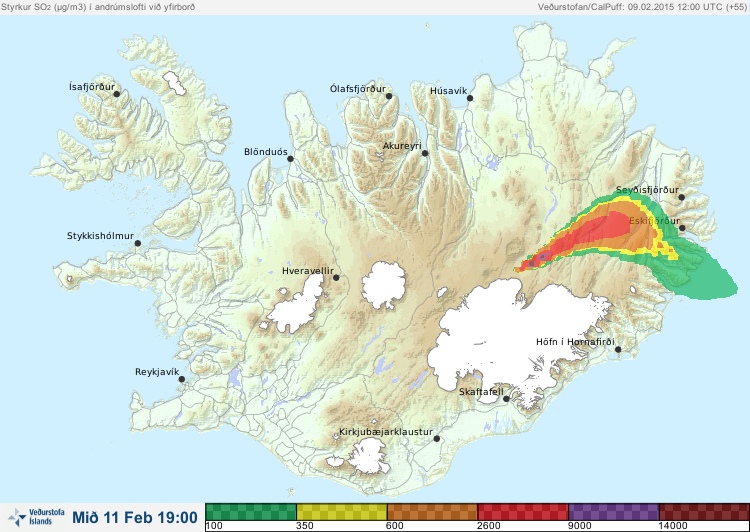This screenshot has height=532, width=750.
Task: Click the 'Veðurstofan/CalPuff' run timestamp text
Action: pyautogui.click(x=641, y=7)
